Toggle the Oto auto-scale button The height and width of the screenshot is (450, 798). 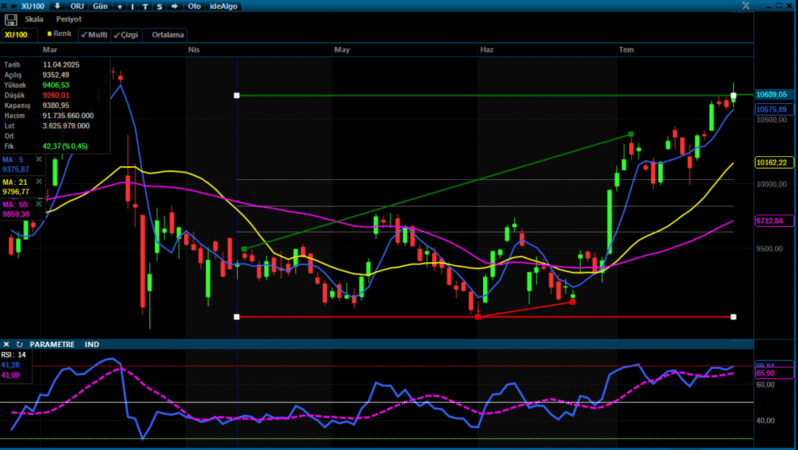tap(194, 6)
